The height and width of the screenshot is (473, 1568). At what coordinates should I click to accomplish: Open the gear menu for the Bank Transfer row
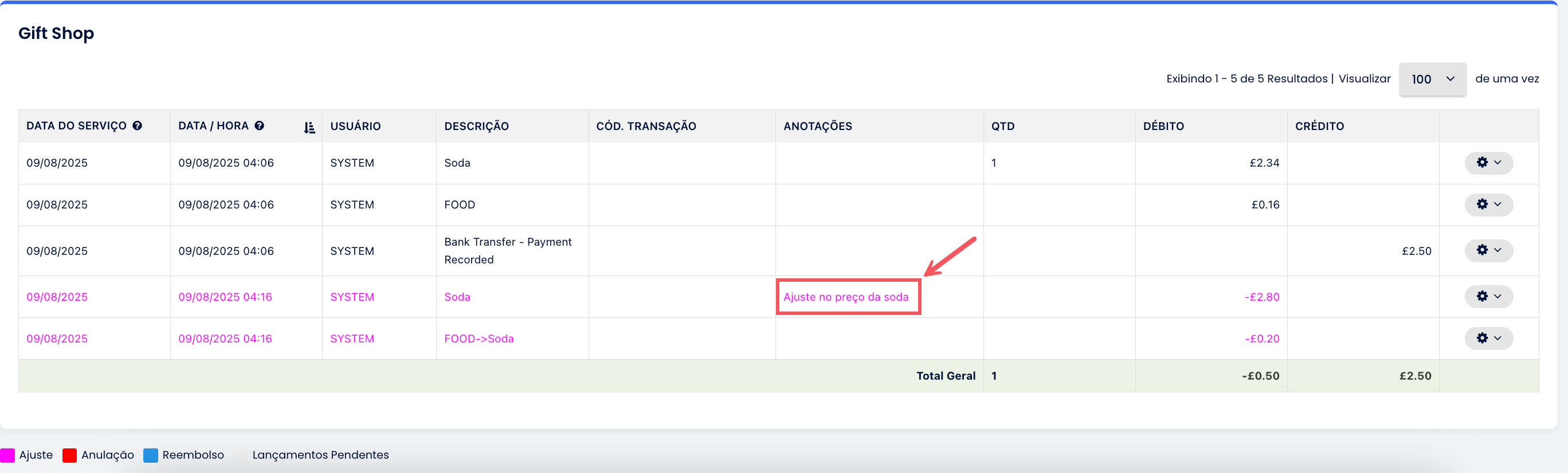(x=1488, y=250)
